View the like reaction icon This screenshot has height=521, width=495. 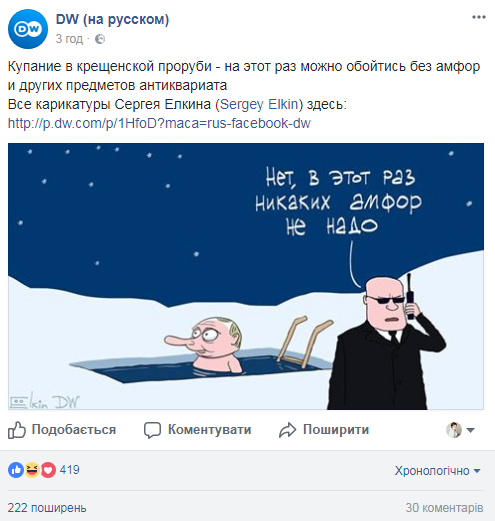click(x=16, y=470)
